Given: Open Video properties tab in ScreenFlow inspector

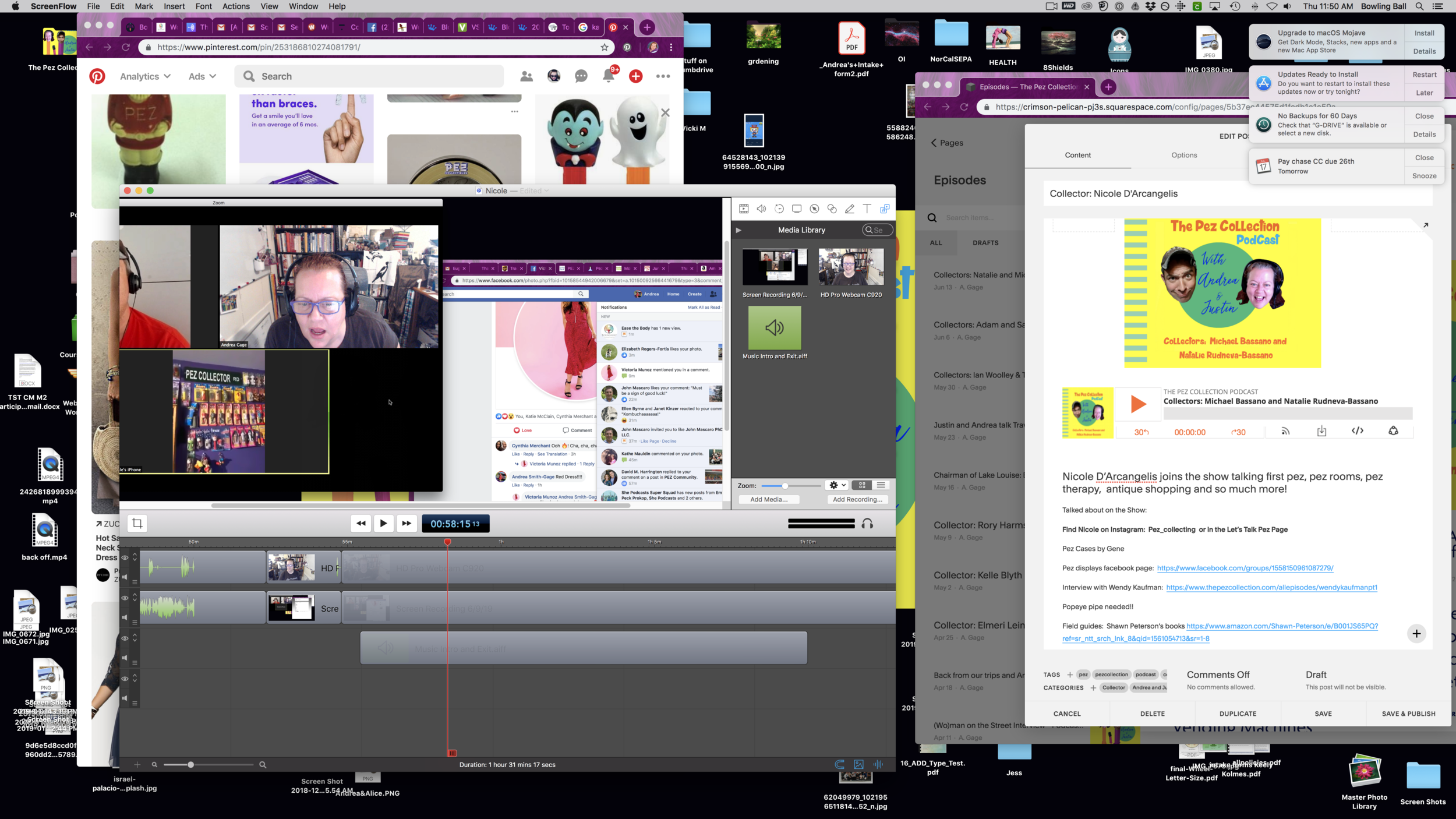Looking at the screenshot, I should tap(744, 209).
